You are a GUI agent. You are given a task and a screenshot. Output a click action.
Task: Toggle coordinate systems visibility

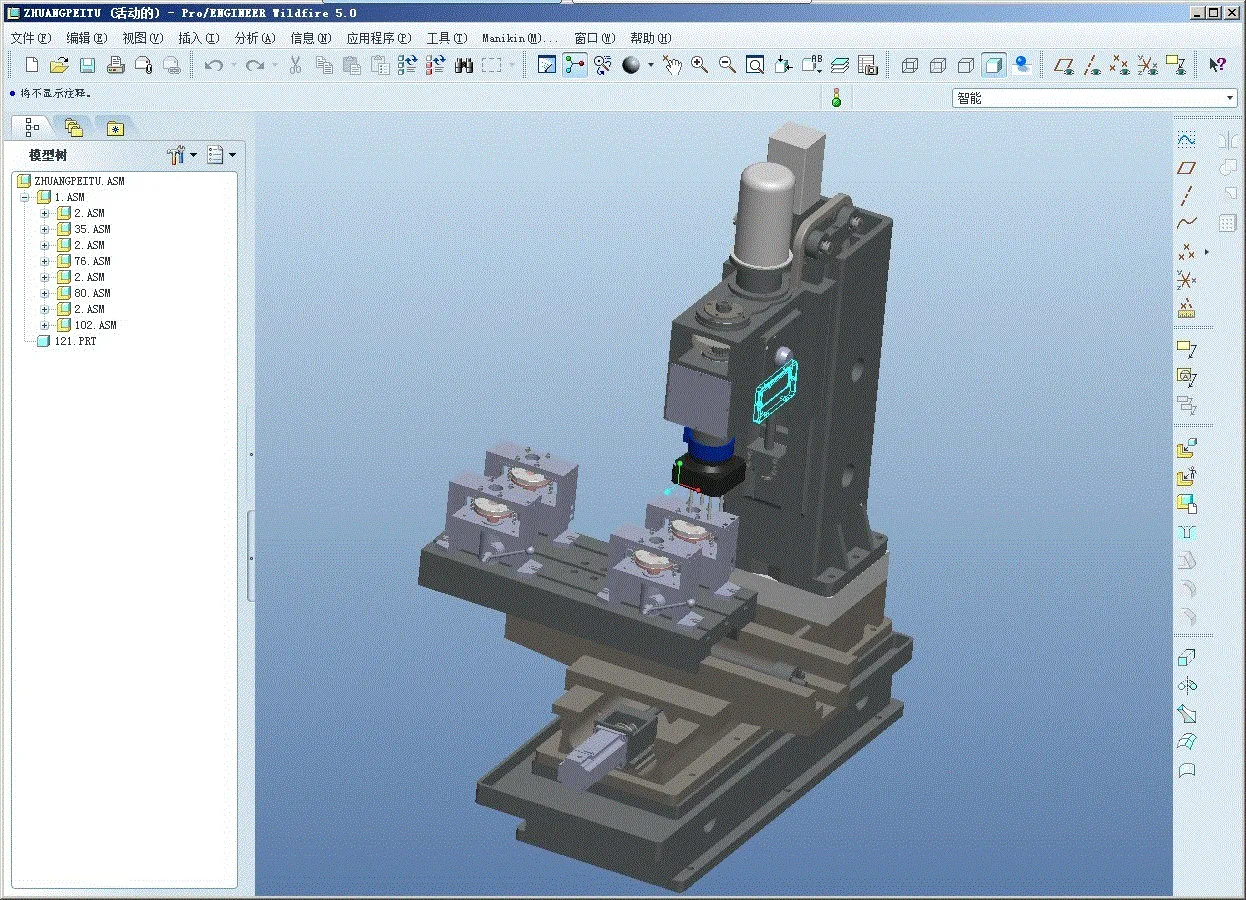tap(1148, 65)
